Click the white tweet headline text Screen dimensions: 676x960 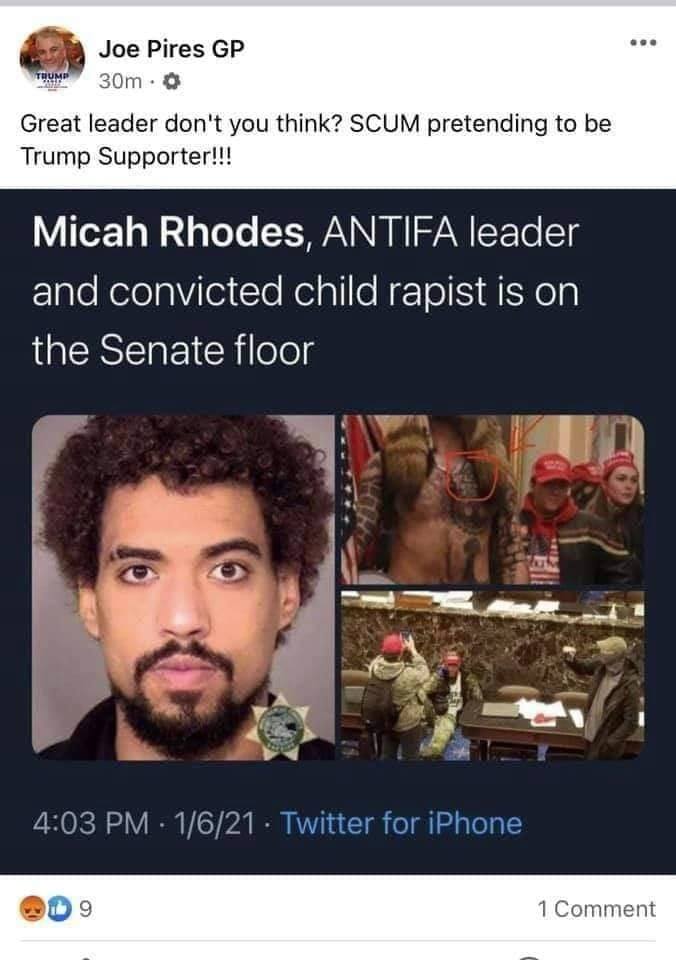pos(306,291)
